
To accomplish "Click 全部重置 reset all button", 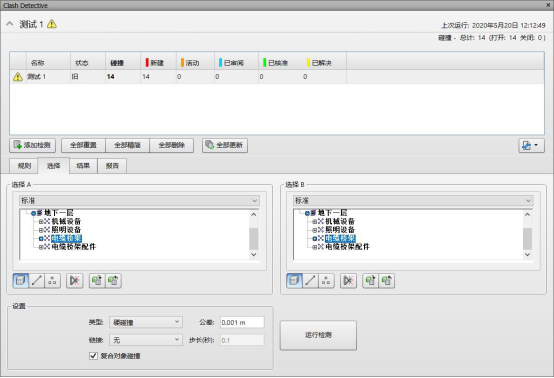I will pos(83,145).
